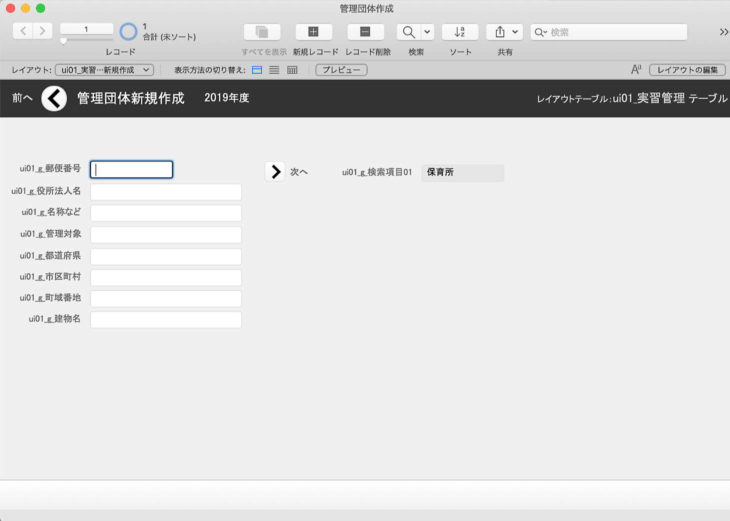Click the Preview (プレビュー) button
The height and width of the screenshot is (521, 730).
click(x=341, y=70)
